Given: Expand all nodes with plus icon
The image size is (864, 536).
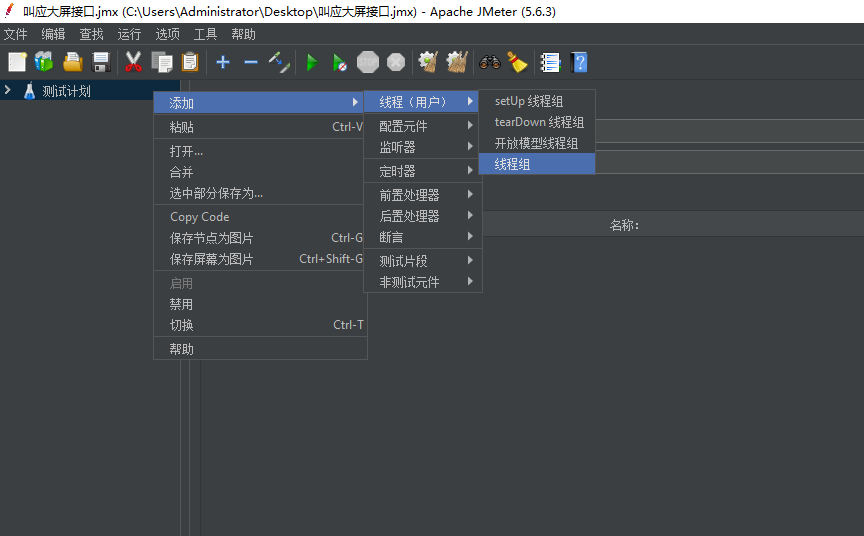Looking at the screenshot, I should [x=223, y=62].
